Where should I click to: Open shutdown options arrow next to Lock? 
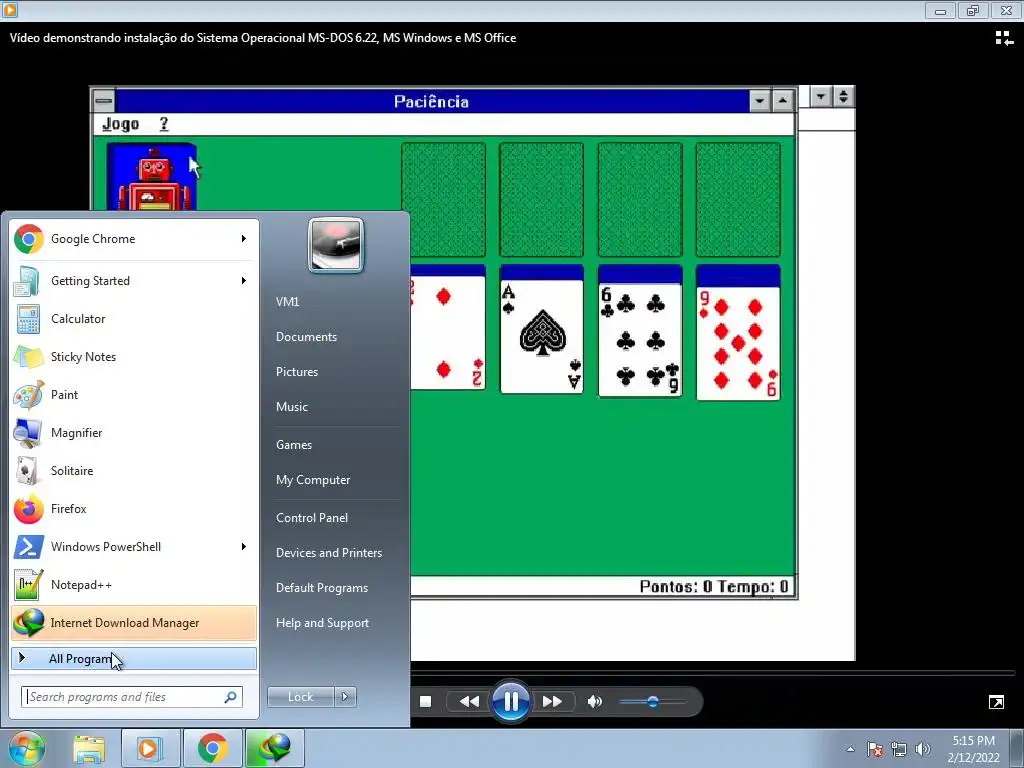point(345,697)
